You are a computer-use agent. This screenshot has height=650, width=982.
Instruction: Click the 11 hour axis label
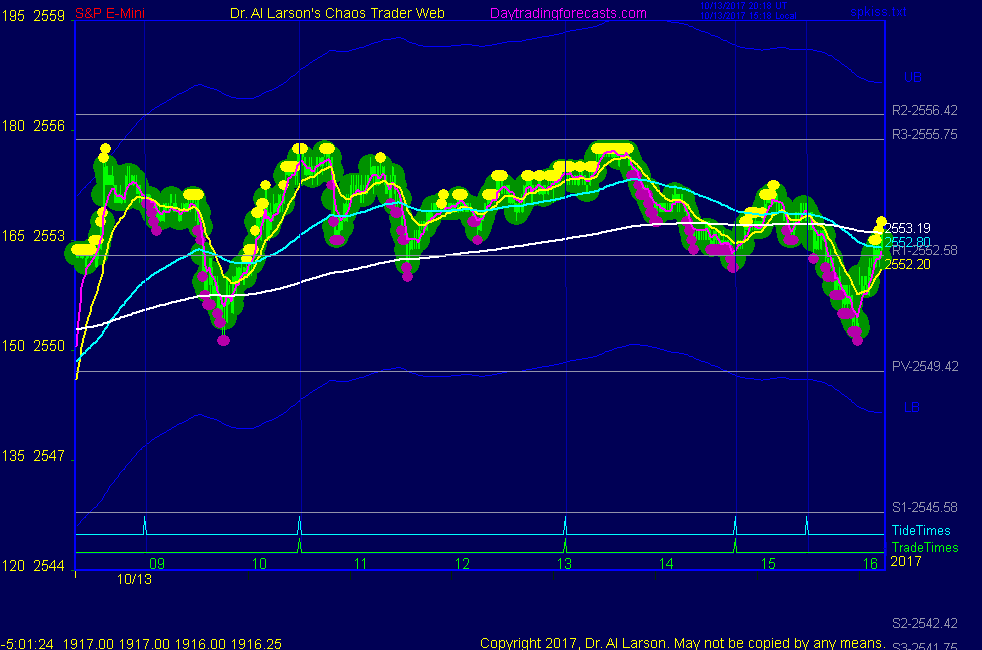[361, 564]
